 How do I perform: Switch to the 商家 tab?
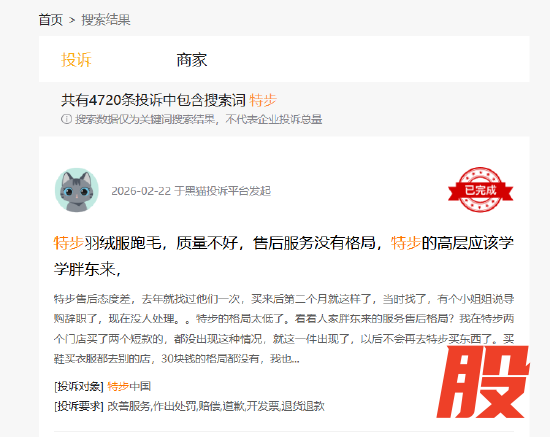click(x=192, y=60)
